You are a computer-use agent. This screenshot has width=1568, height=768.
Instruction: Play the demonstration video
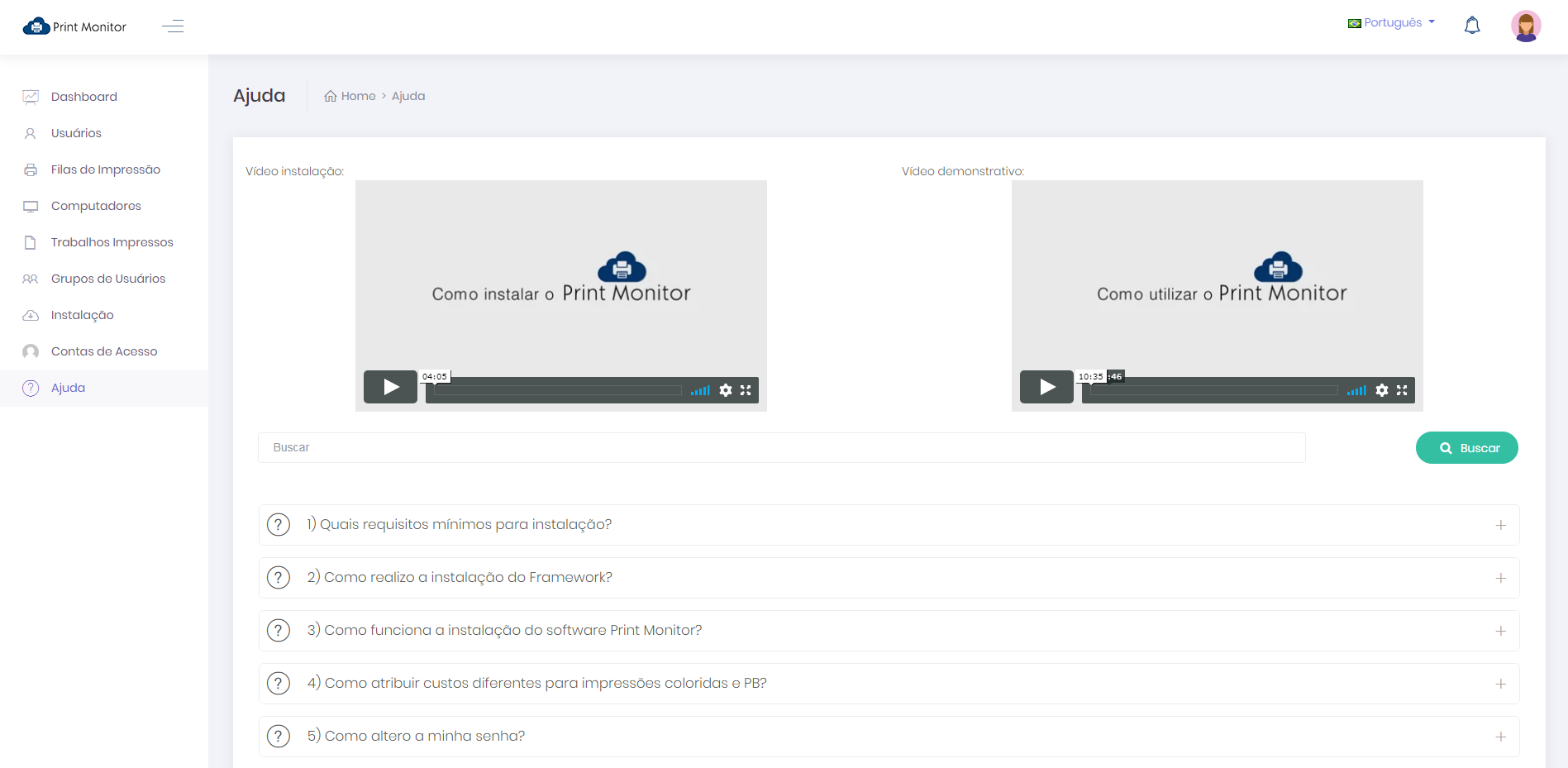tap(1046, 387)
